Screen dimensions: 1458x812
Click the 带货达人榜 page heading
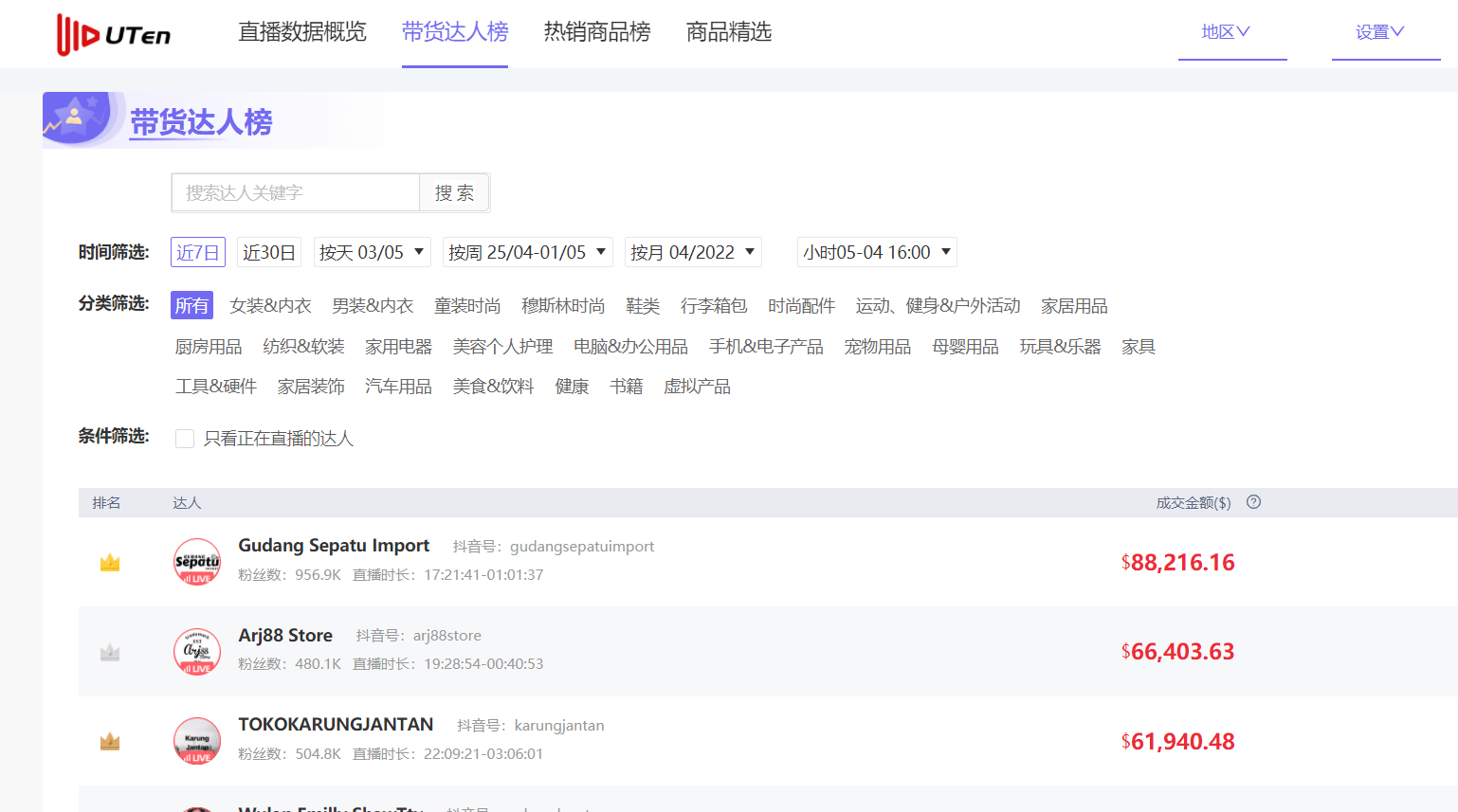pyautogui.click(x=201, y=122)
